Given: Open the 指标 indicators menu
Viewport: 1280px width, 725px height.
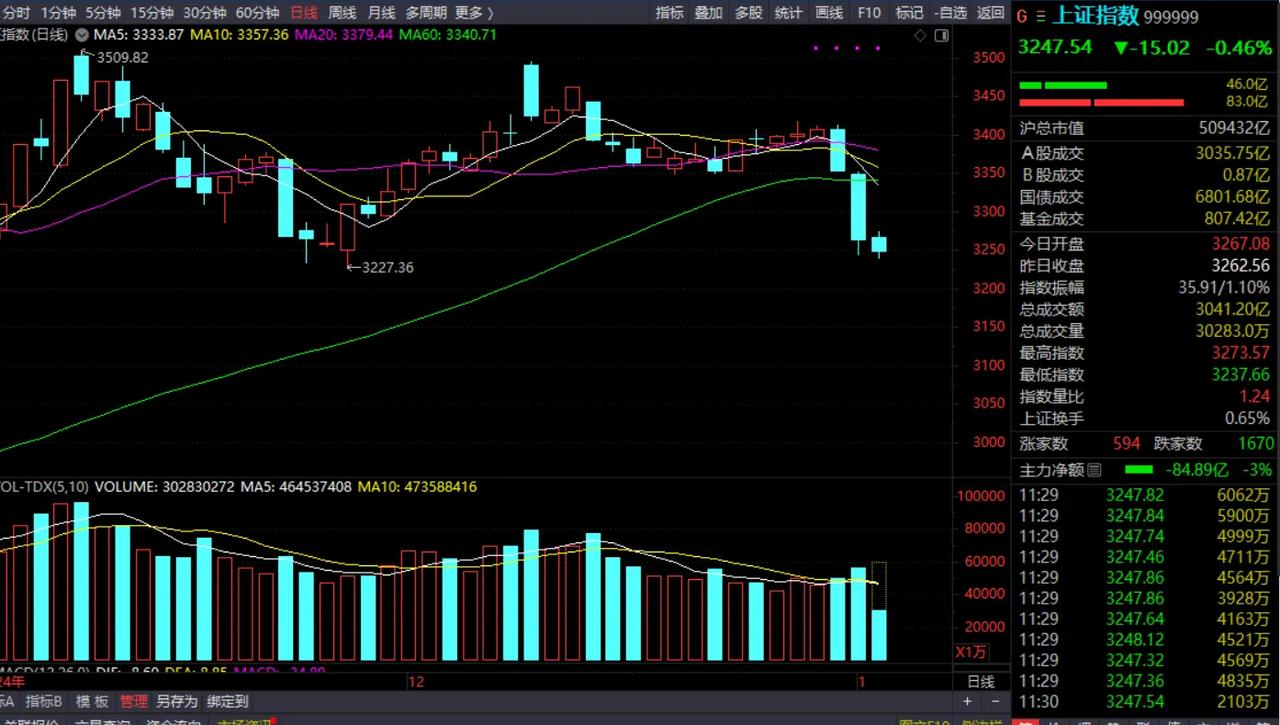Looking at the screenshot, I should (x=670, y=13).
